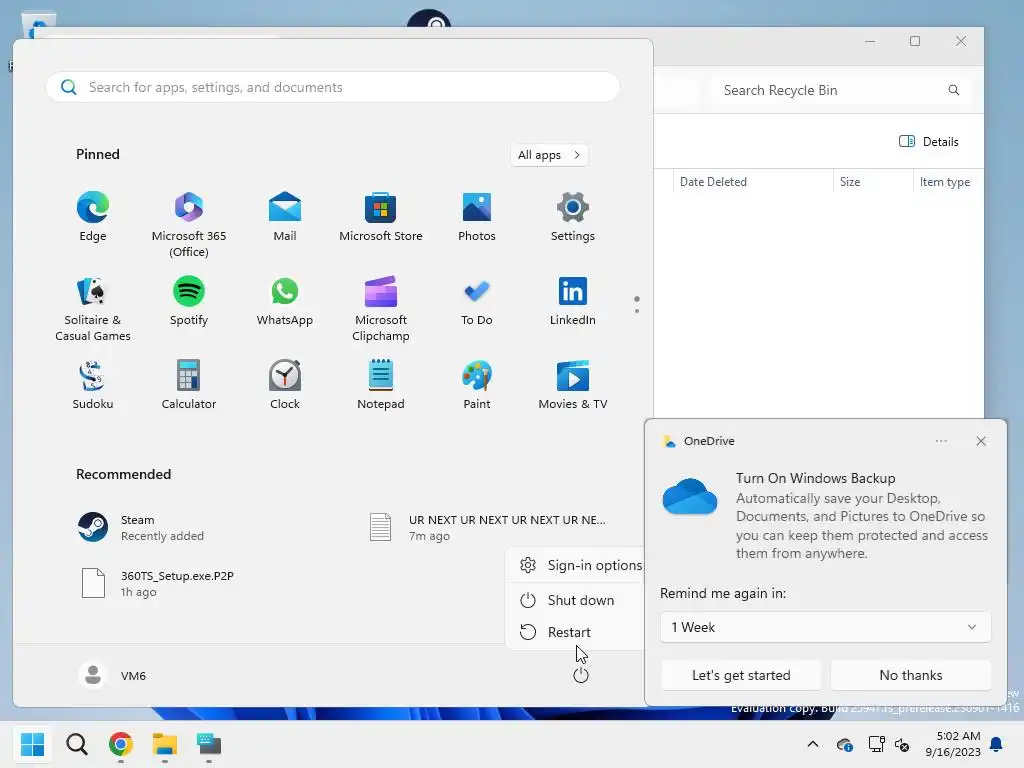Sort by Size column header
The image size is (1024, 768).
872,182
